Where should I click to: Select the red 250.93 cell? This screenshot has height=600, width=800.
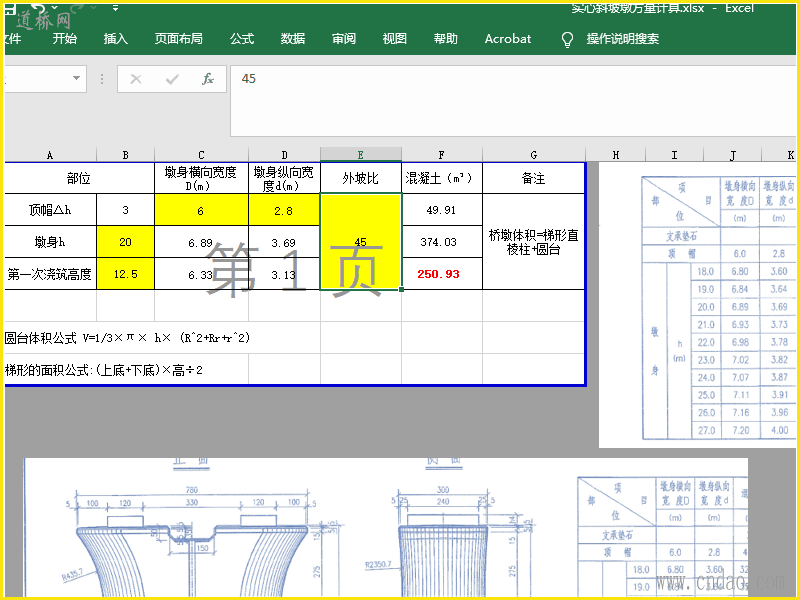click(441, 274)
